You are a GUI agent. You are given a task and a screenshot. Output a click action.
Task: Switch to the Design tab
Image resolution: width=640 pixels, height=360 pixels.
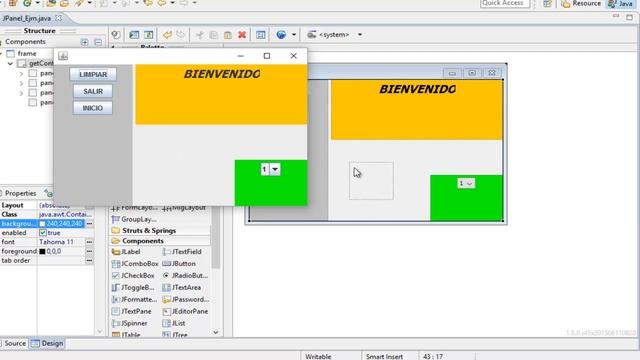[x=48, y=343]
